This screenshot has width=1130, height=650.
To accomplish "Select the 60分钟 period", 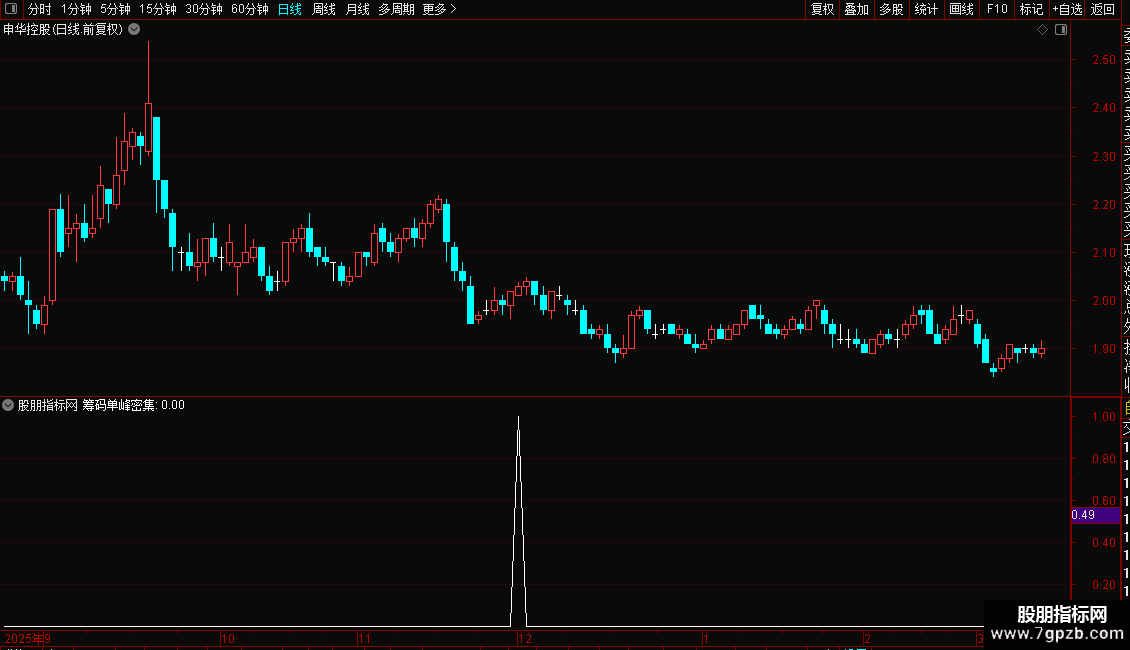I will (x=249, y=9).
